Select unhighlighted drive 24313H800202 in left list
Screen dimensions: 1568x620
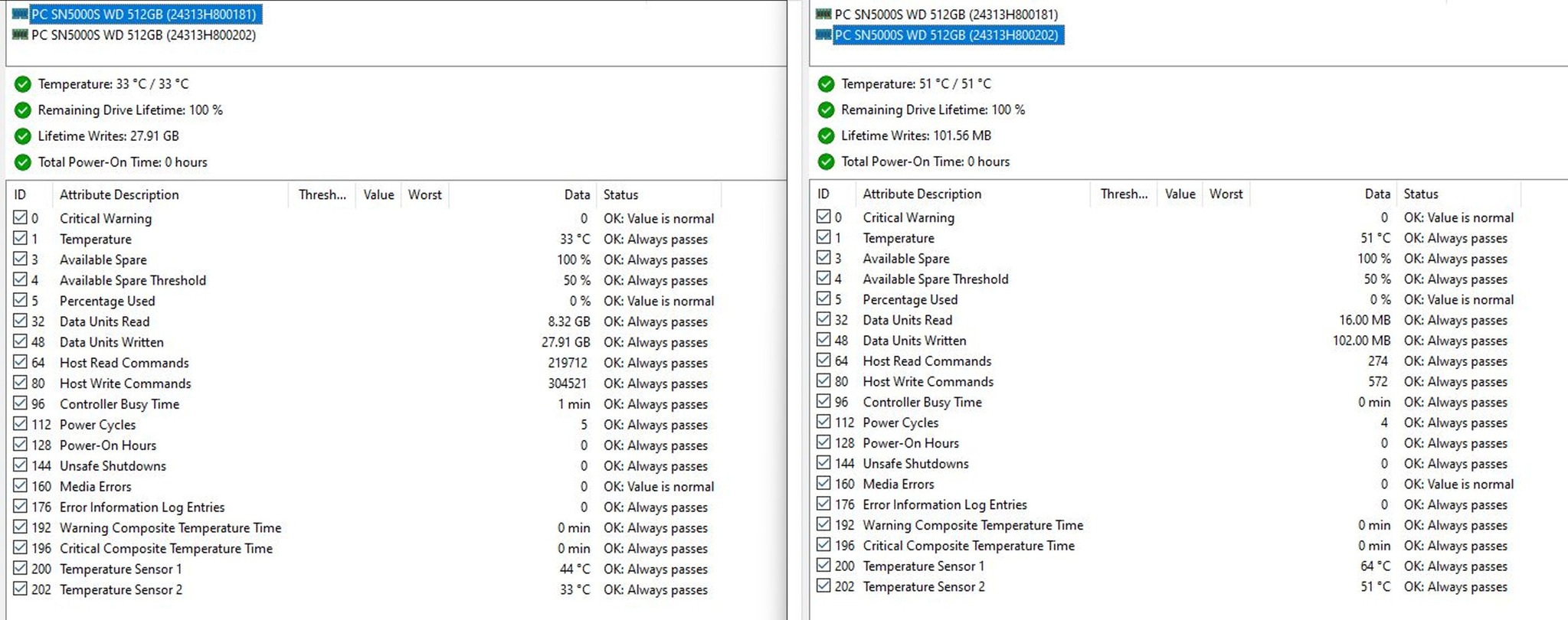[143, 35]
